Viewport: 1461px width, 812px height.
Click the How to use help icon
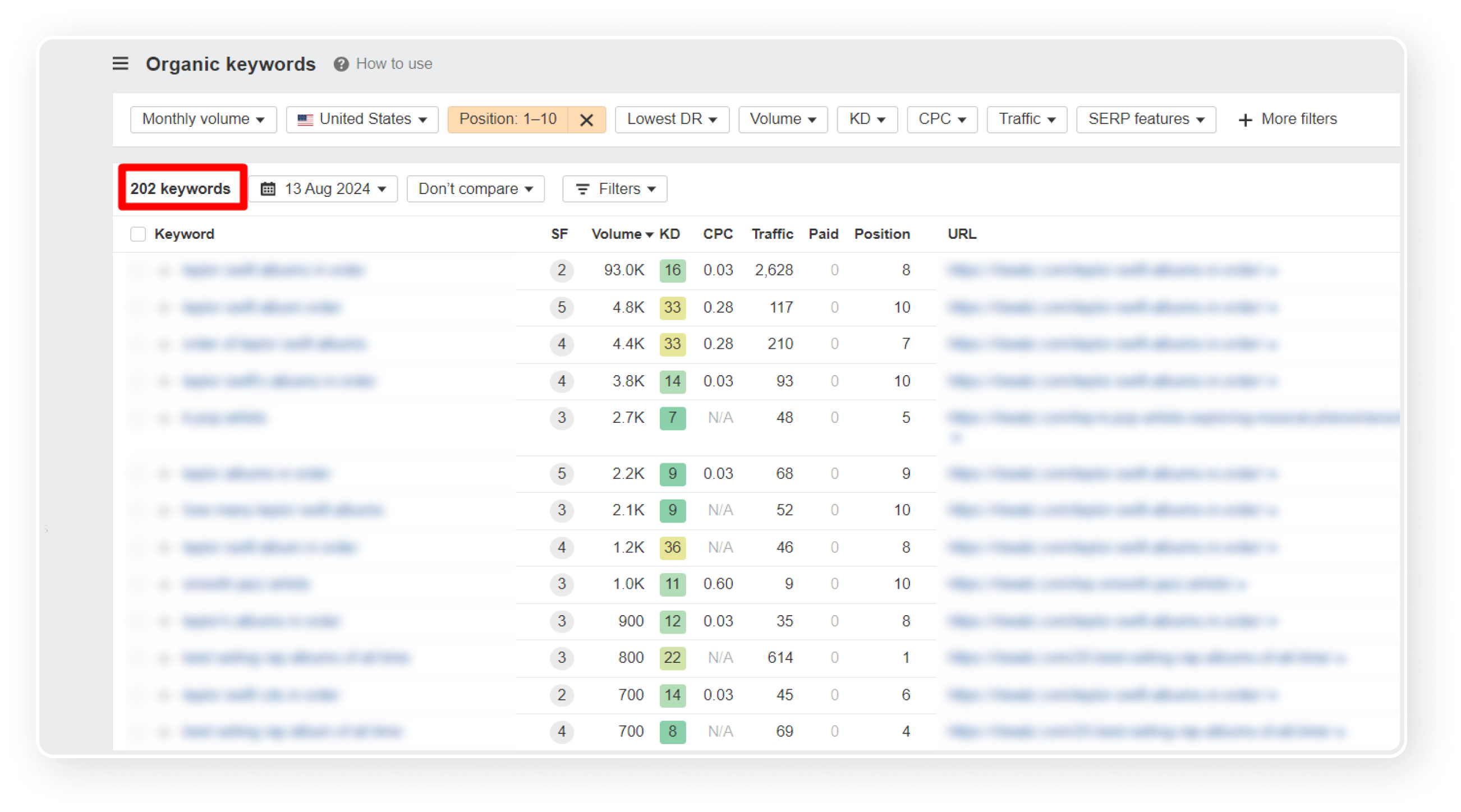(x=341, y=64)
